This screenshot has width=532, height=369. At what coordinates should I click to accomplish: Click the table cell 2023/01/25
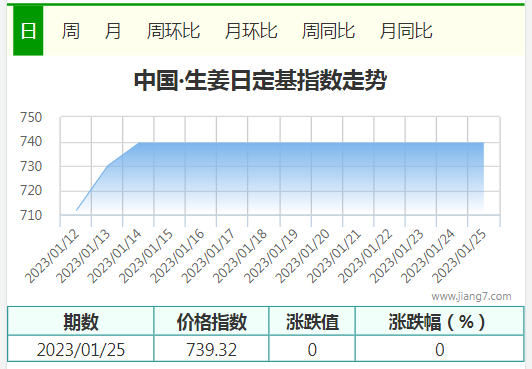(81, 349)
